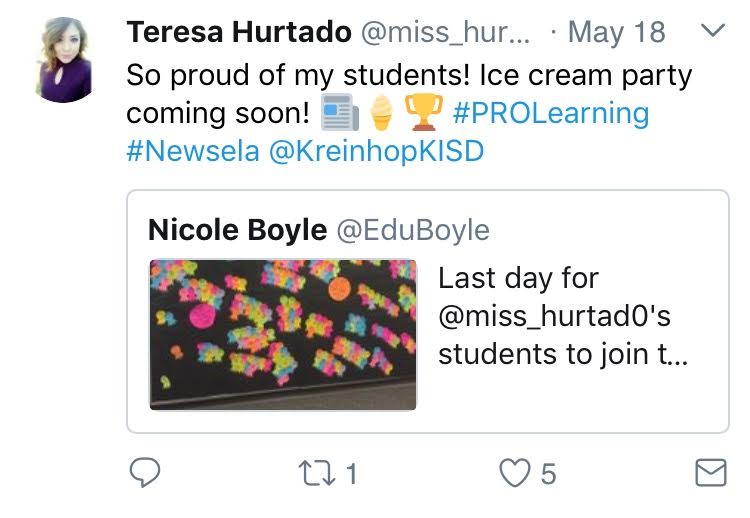The height and width of the screenshot is (518, 750).
Task: Like the tweet with the heart icon
Action: pyautogui.click(x=514, y=472)
